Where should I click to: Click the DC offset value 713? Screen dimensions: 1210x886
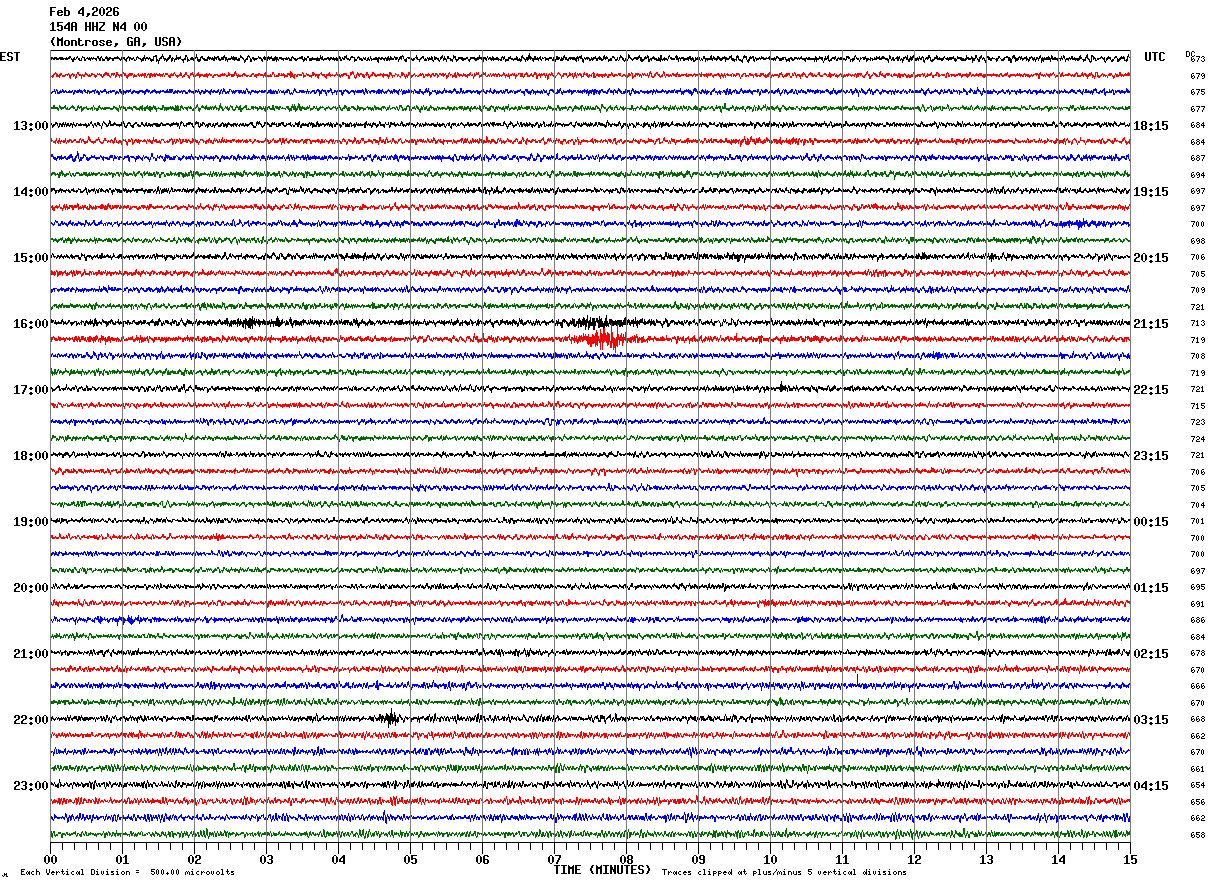tap(1198, 324)
